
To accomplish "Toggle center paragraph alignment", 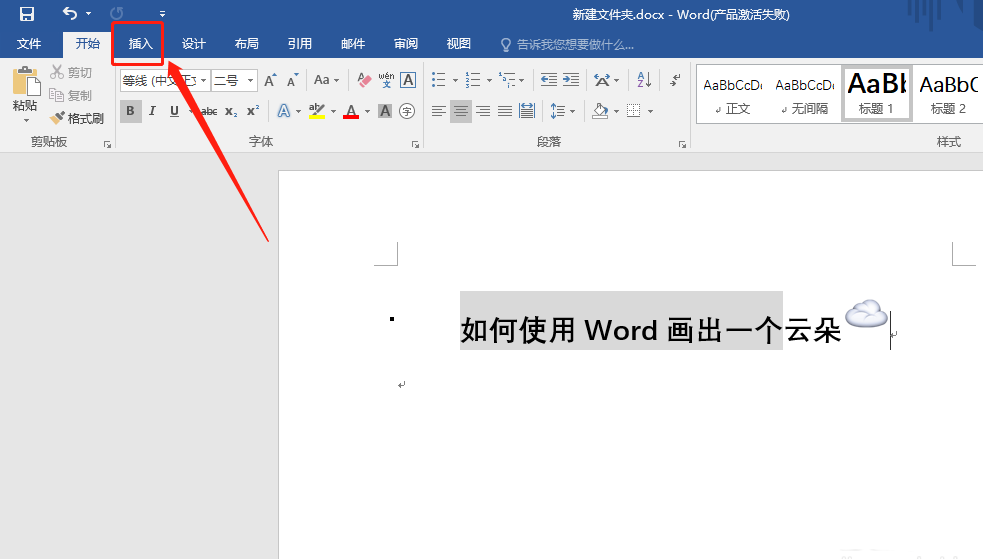I will point(461,111).
